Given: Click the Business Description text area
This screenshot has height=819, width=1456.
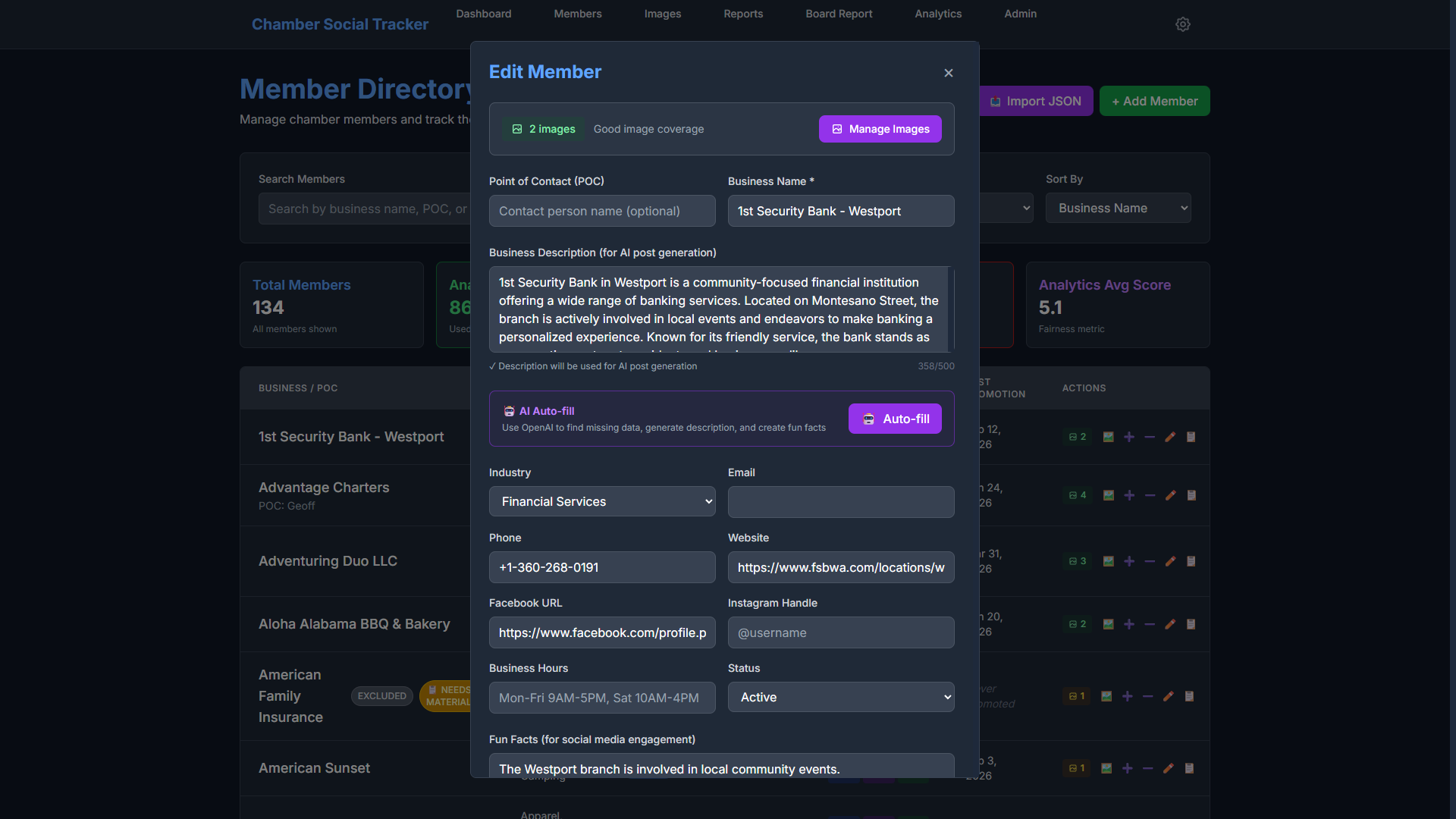Looking at the screenshot, I should point(721,309).
